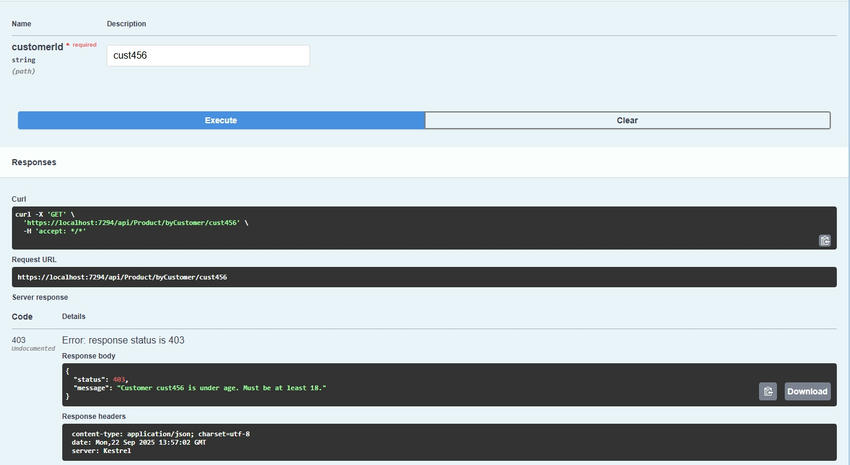The height and width of the screenshot is (465, 850).
Task: Click the Name column header
Action: (21, 24)
